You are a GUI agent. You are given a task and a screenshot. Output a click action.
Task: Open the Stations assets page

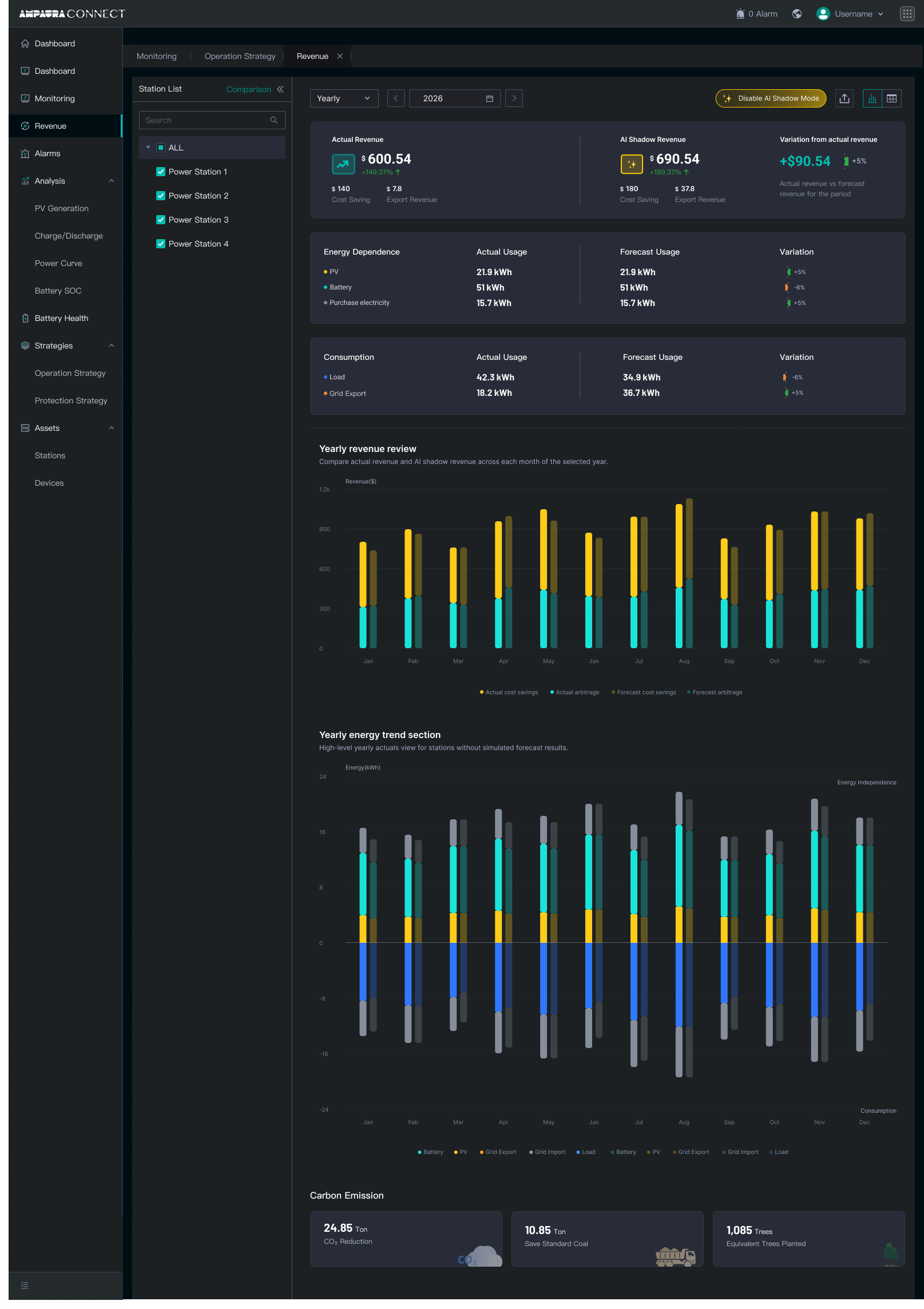tap(50, 455)
